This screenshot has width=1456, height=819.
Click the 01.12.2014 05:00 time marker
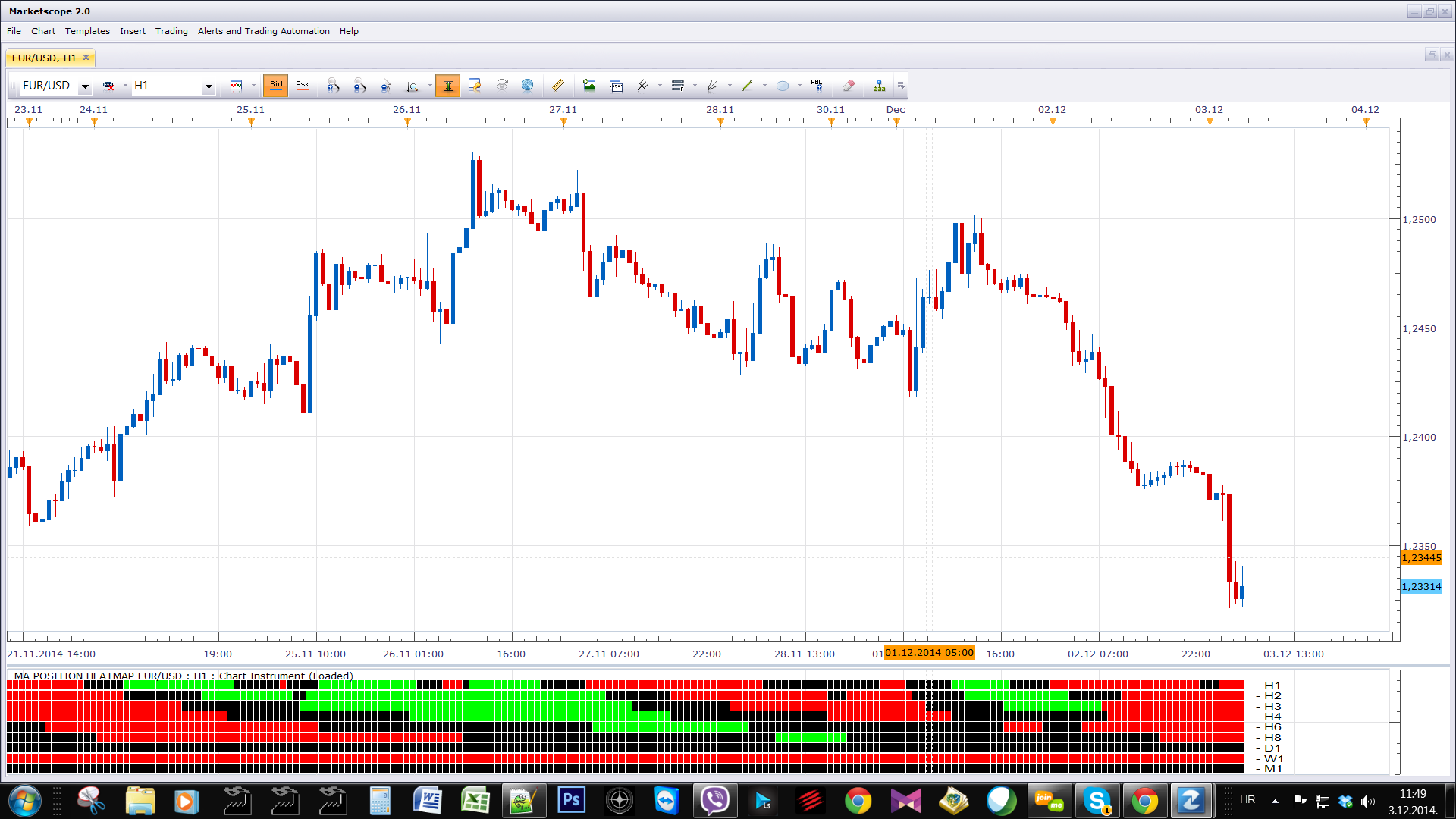(929, 653)
